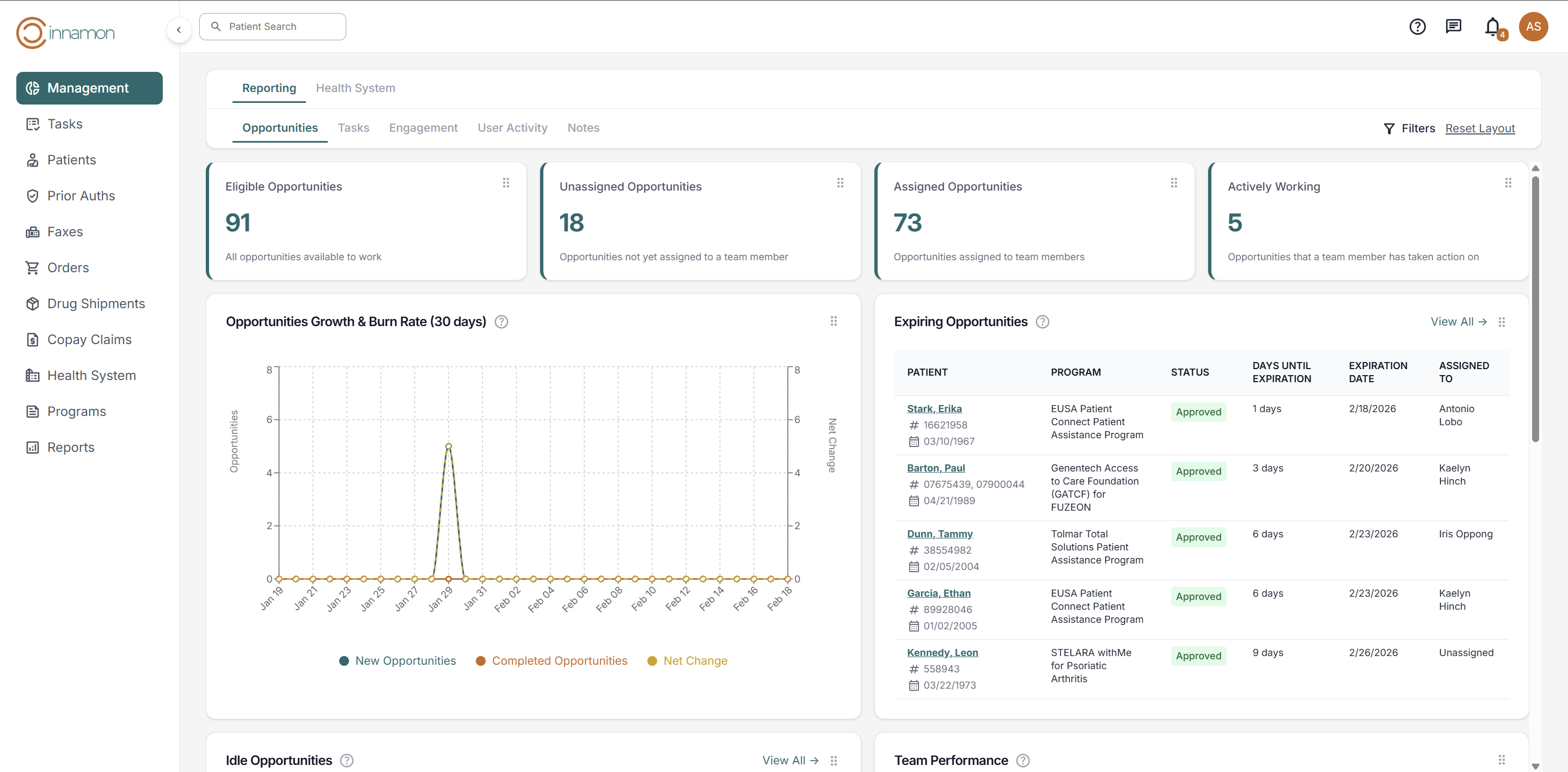The width and height of the screenshot is (1568, 772).
Task: Open the help question mark icon
Action: [x=1417, y=27]
